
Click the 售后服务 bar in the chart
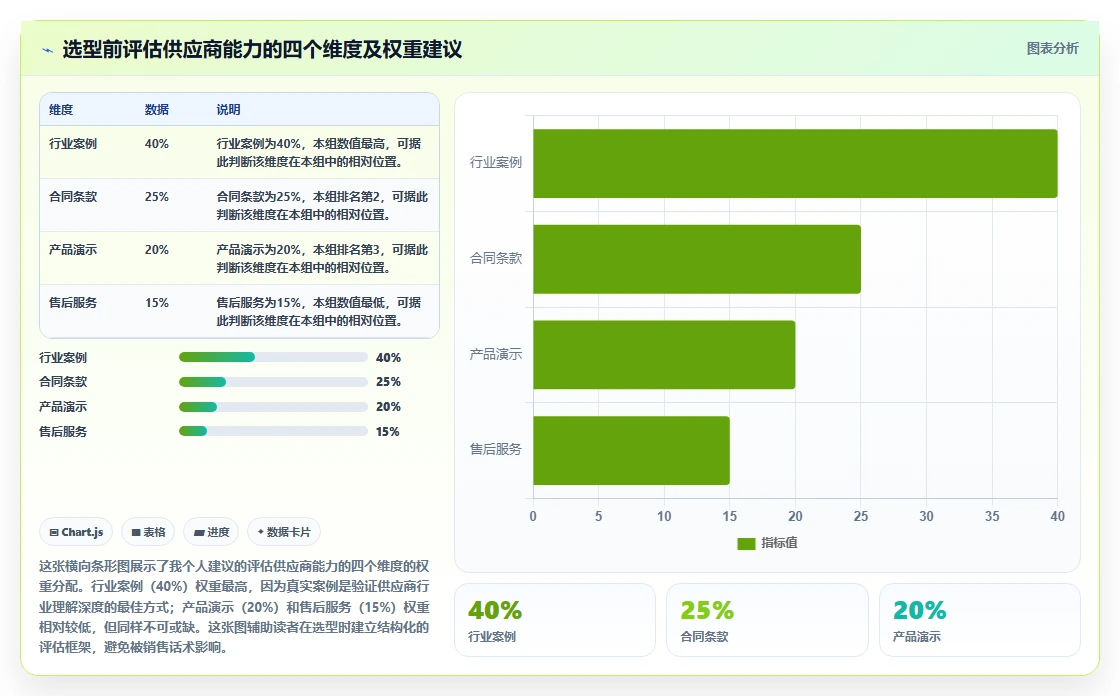[x=631, y=450]
